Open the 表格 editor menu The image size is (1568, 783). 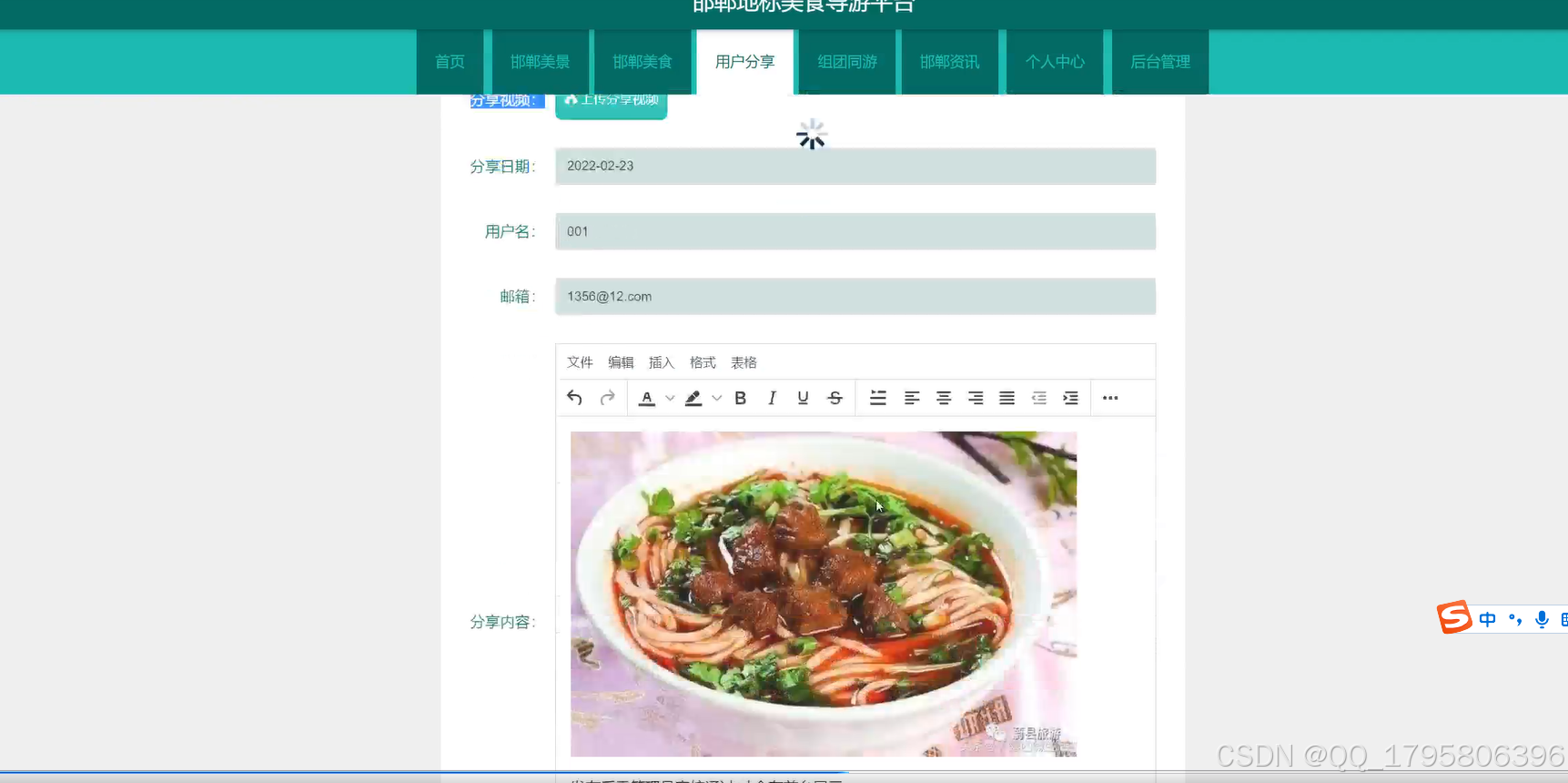(744, 362)
